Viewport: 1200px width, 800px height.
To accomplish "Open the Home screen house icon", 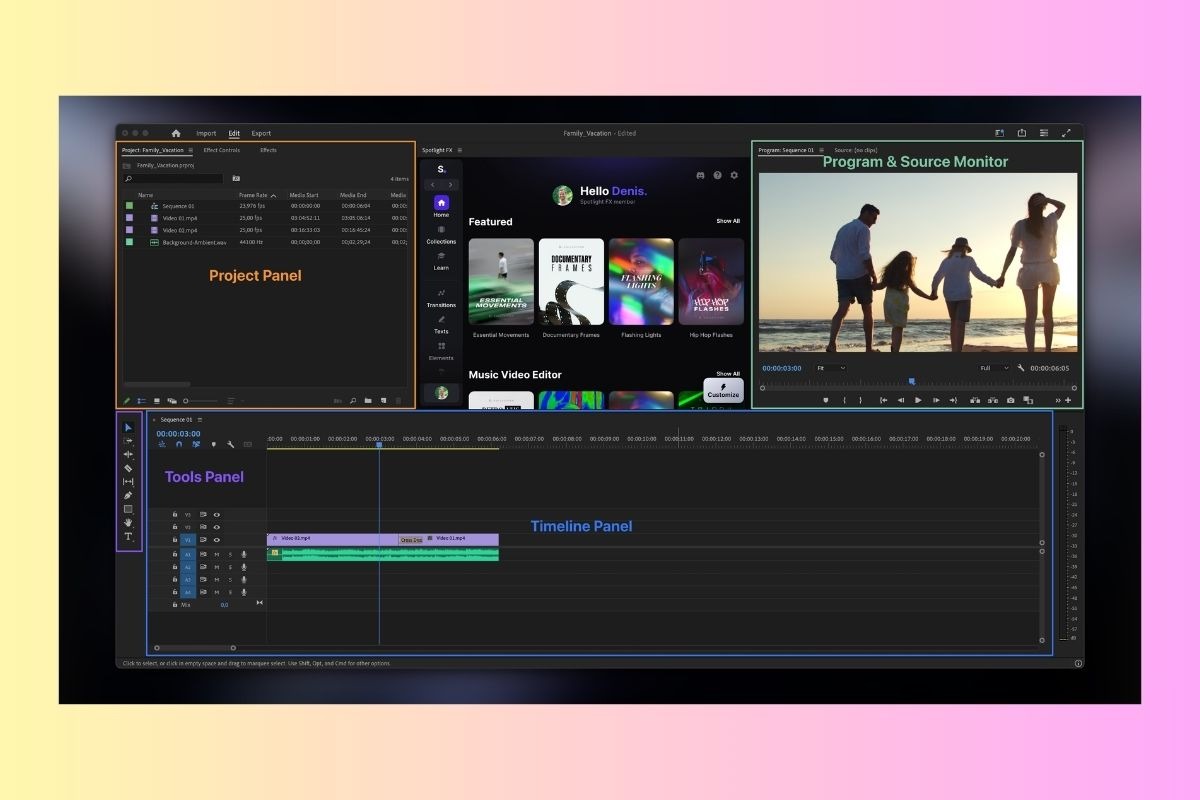I will point(176,133).
